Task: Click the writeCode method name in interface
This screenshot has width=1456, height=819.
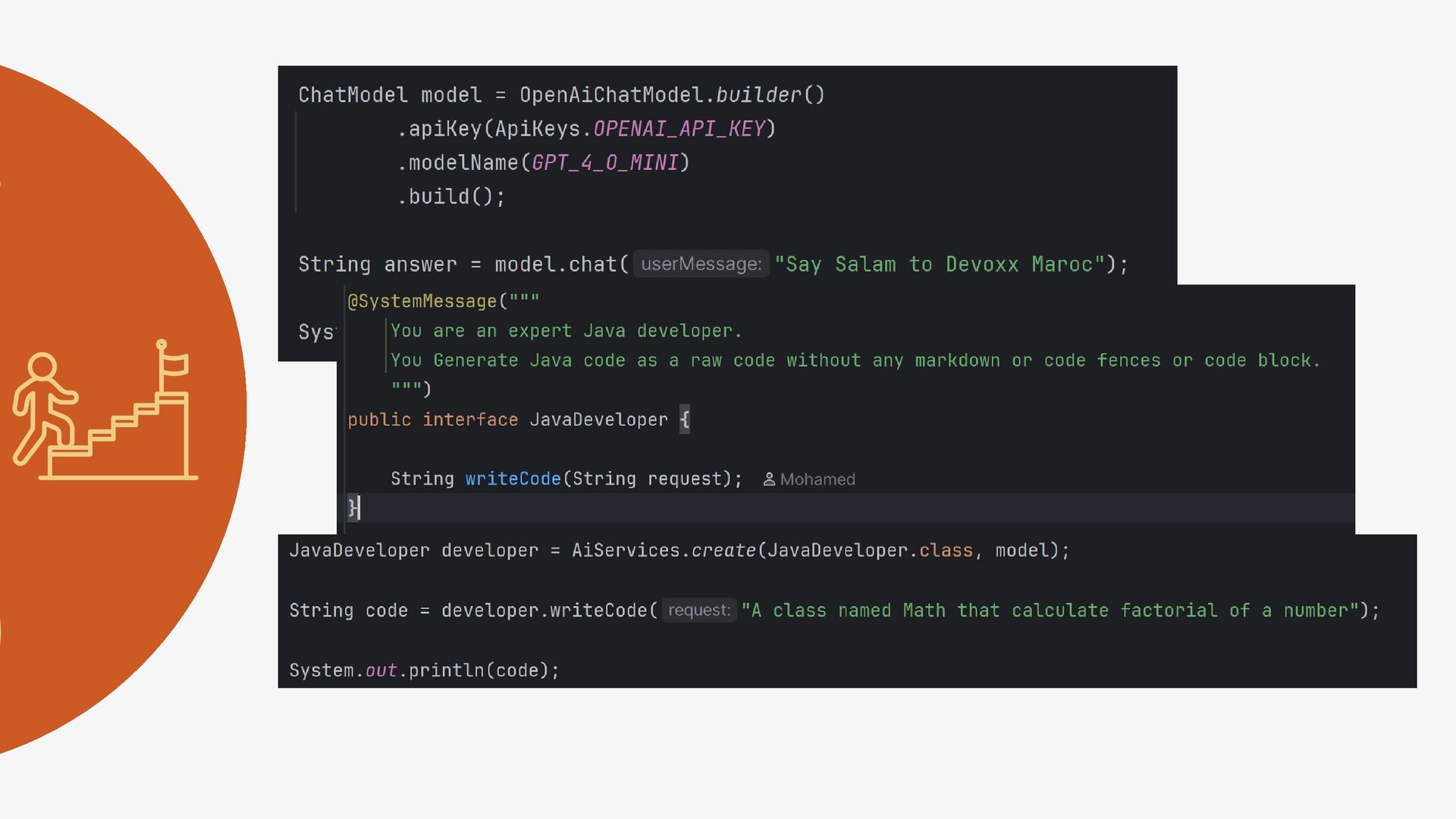Action: (513, 479)
